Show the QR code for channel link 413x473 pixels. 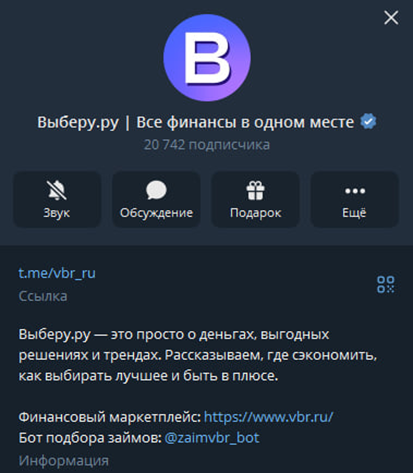(x=386, y=284)
